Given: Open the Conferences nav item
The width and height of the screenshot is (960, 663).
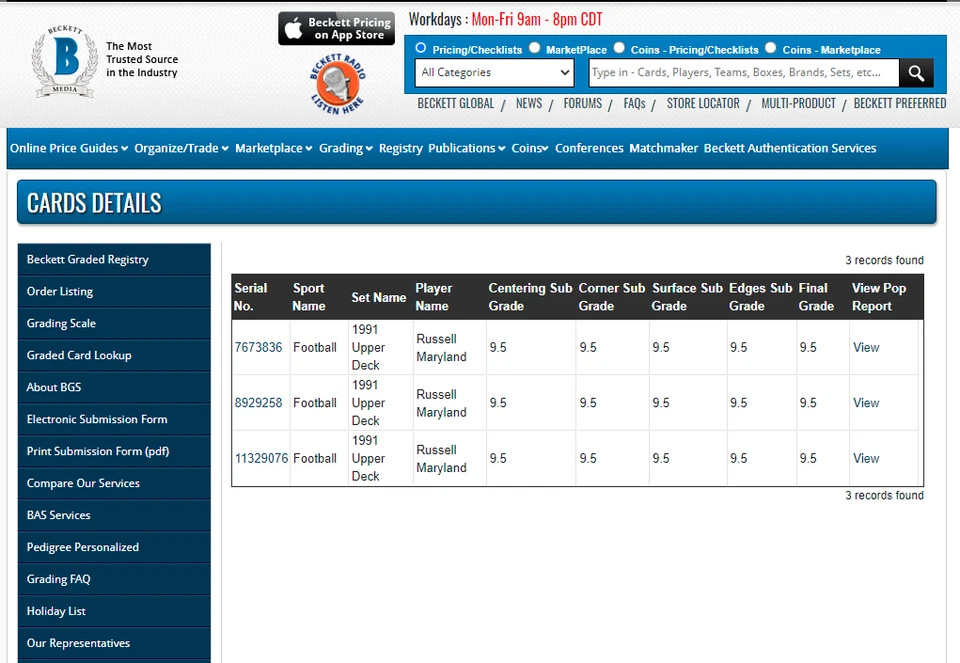Looking at the screenshot, I should 589,148.
